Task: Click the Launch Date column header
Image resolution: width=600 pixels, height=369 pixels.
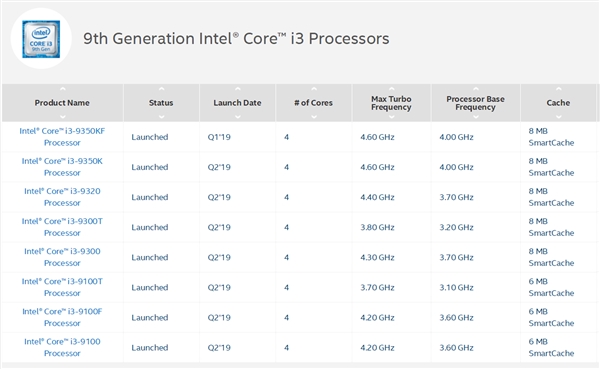Action: [237, 103]
